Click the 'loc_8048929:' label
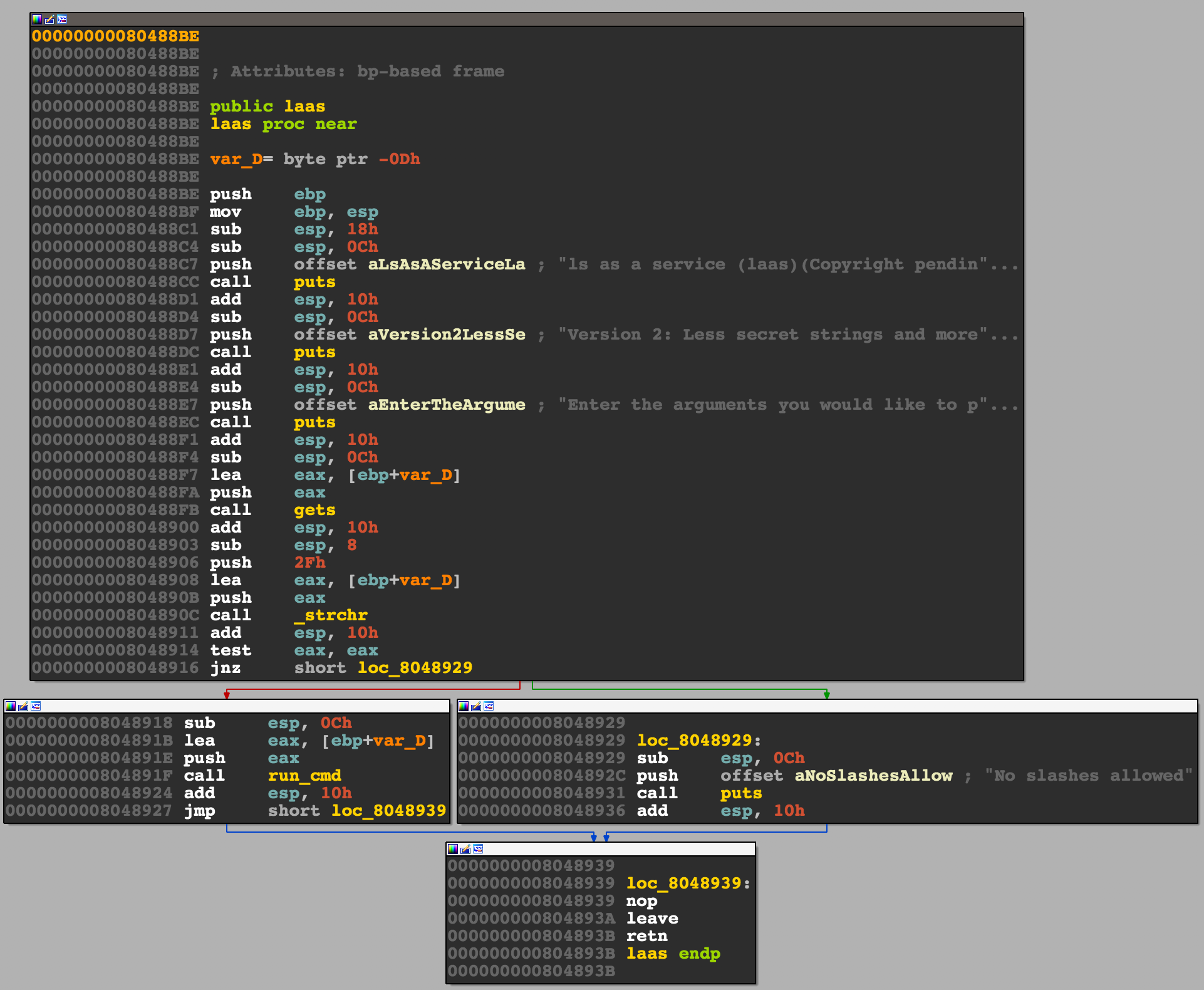 coord(699,741)
